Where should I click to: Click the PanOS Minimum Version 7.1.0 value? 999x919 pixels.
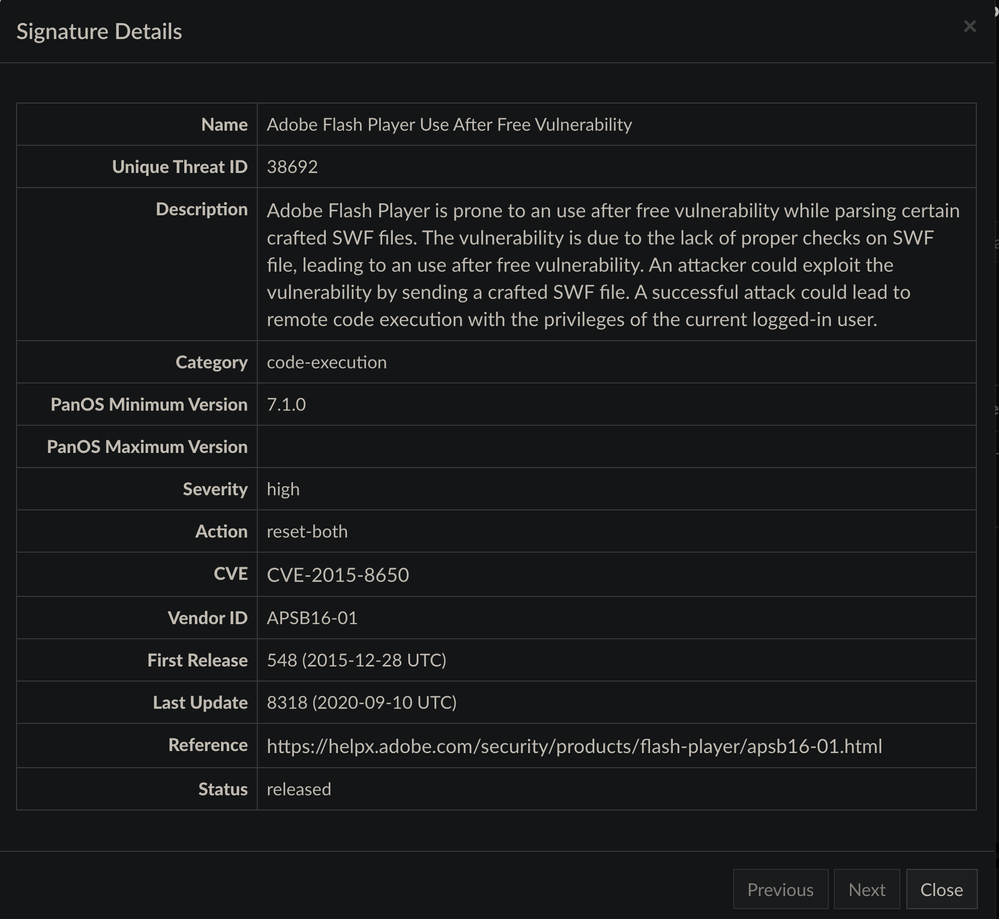click(x=286, y=405)
